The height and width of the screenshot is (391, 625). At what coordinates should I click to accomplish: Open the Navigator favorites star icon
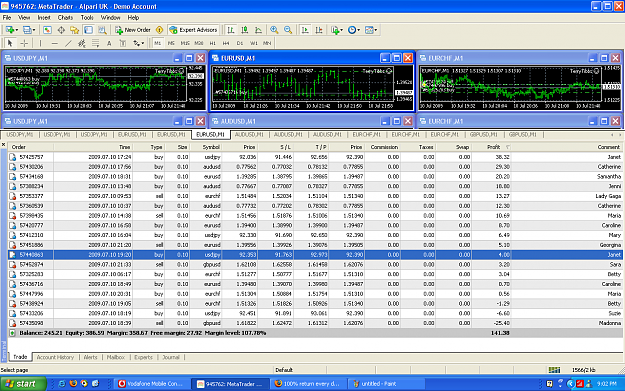pos(75,30)
